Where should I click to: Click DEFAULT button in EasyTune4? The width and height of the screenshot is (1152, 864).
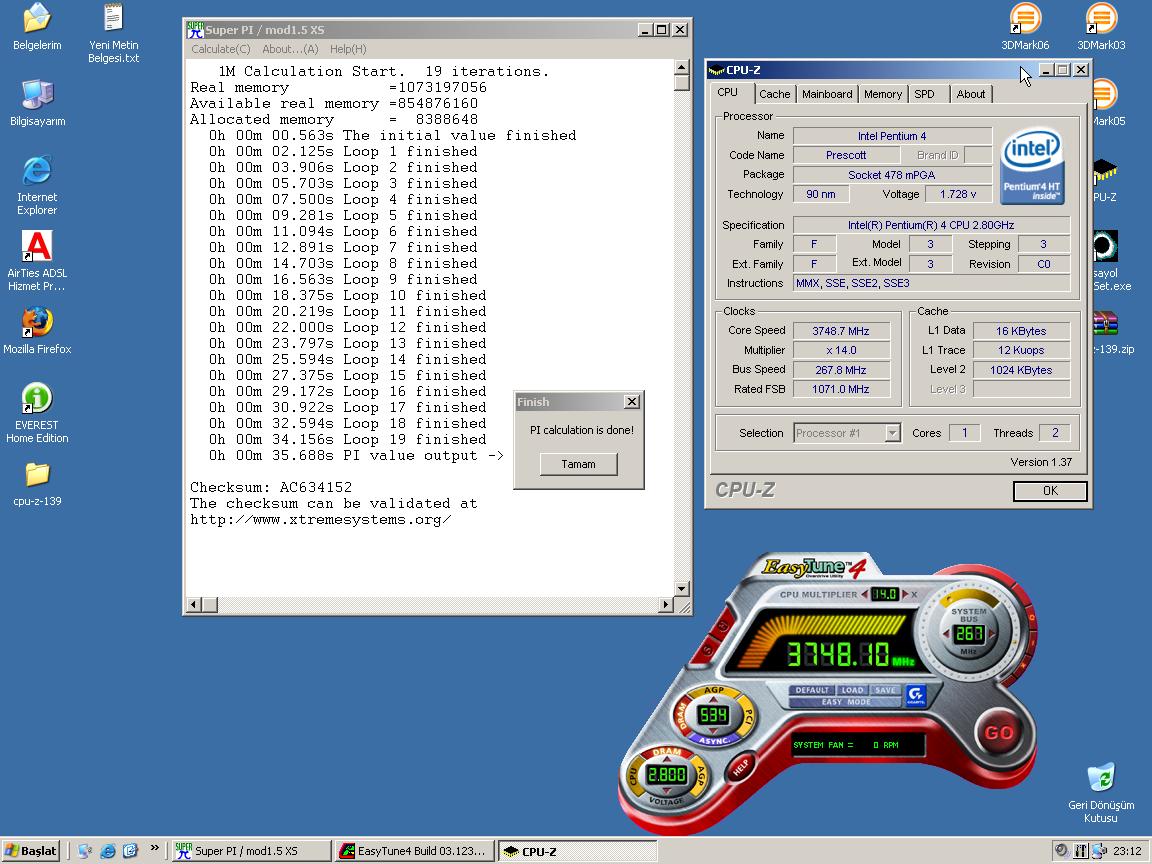[x=811, y=690]
